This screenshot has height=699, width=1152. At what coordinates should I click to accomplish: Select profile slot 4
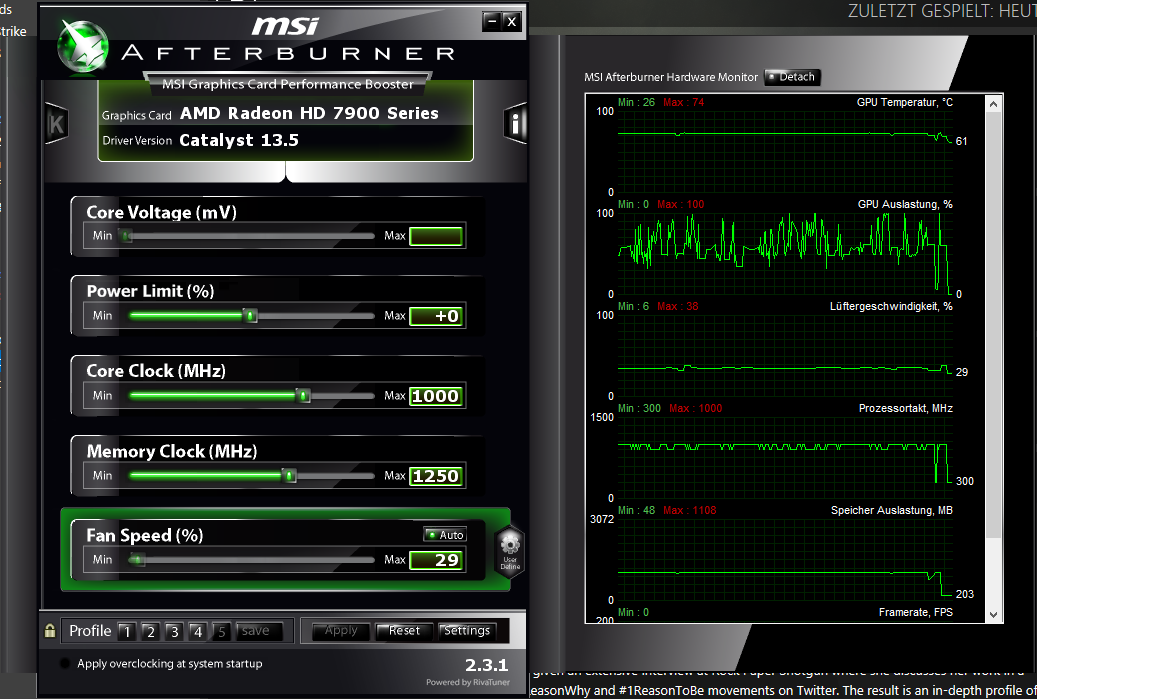197,631
